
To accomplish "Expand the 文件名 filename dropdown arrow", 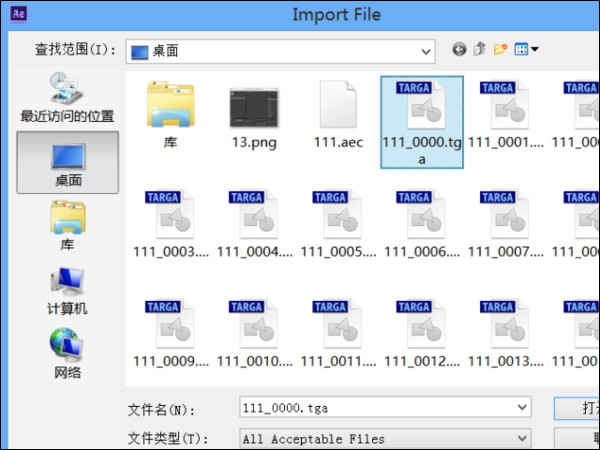I will pos(522,407).
